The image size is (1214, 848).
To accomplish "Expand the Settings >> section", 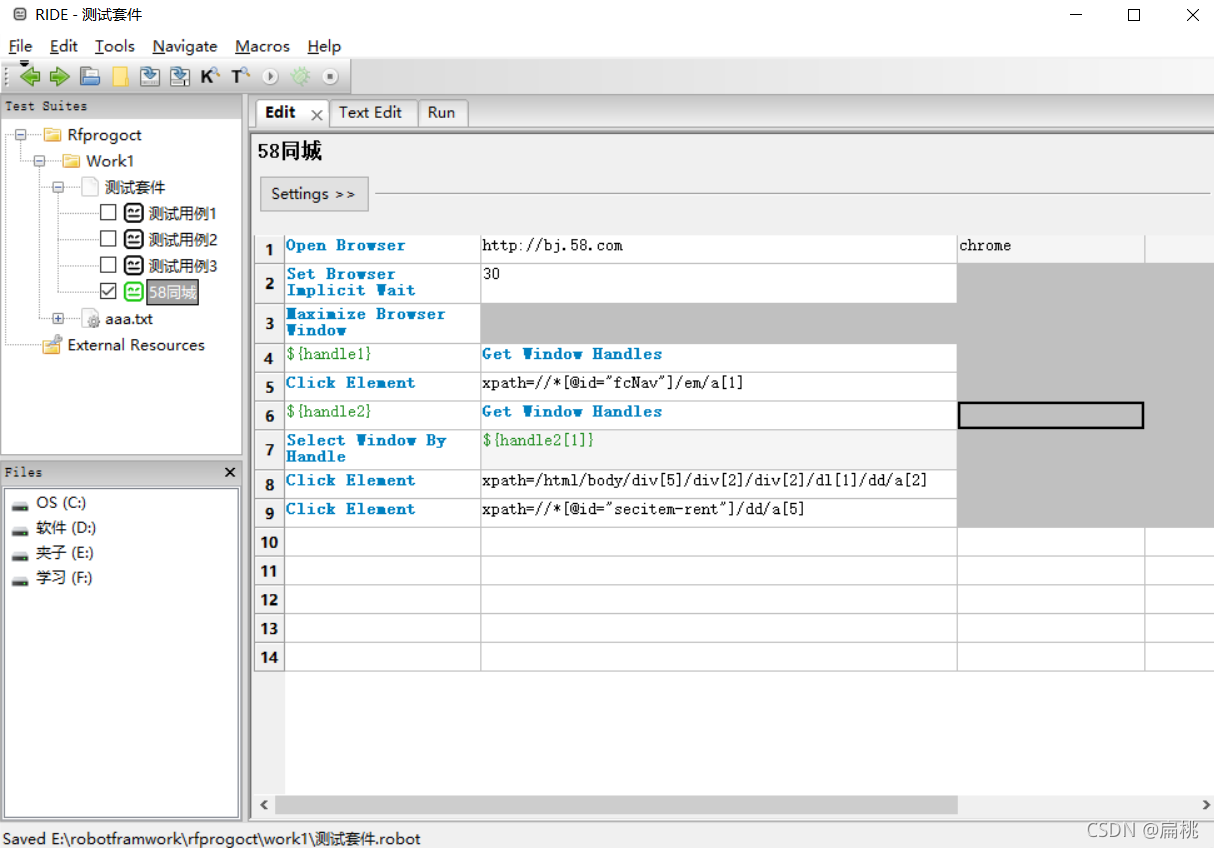I will click(314, 194).
